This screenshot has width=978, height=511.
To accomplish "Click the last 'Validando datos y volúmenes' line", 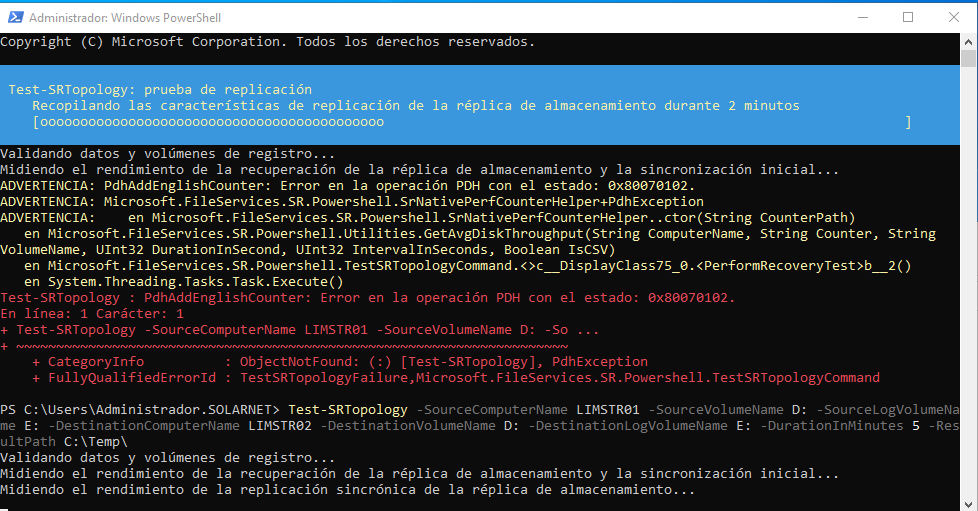I will click(x=168, y=458).
